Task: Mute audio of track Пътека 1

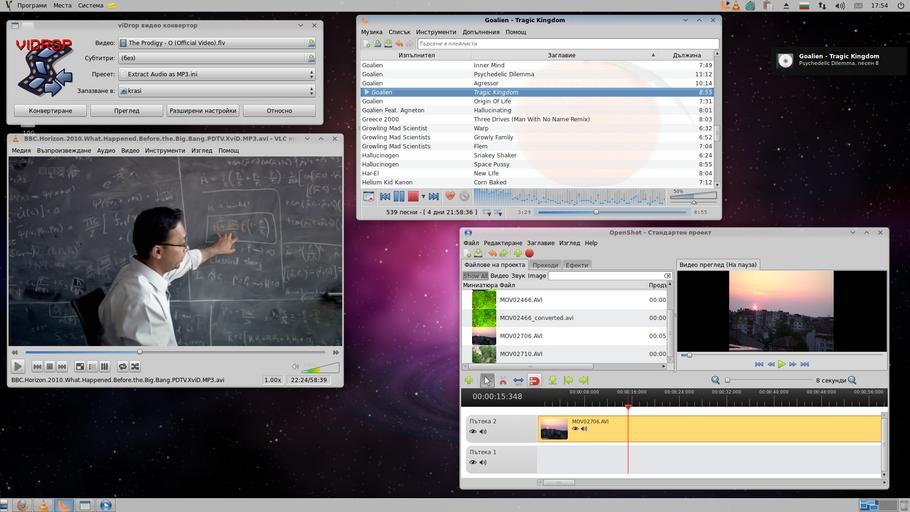Action: pos(483,463)
